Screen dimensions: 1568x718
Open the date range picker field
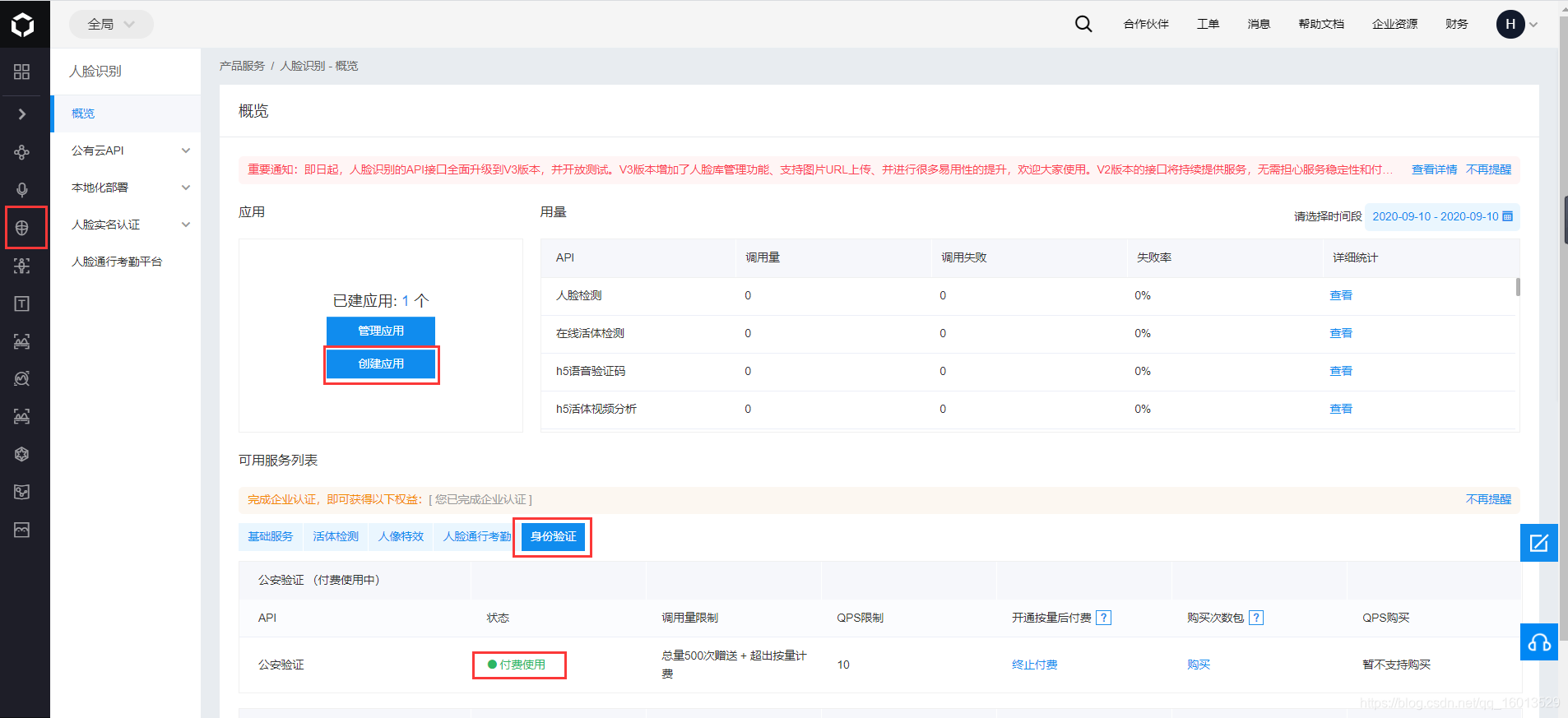(x=1442, y=216)
